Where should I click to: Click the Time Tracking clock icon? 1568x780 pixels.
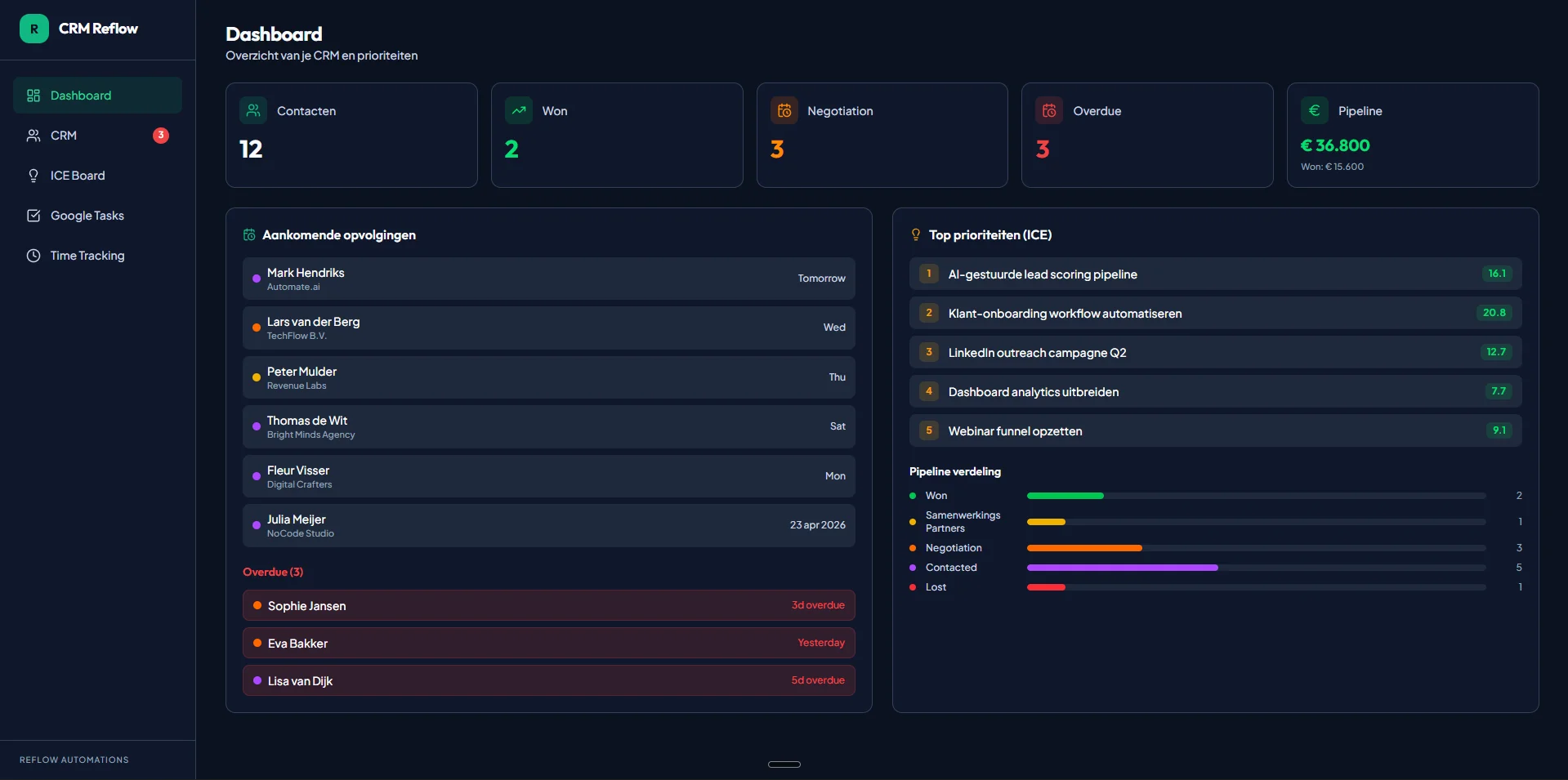coord(34,256)
